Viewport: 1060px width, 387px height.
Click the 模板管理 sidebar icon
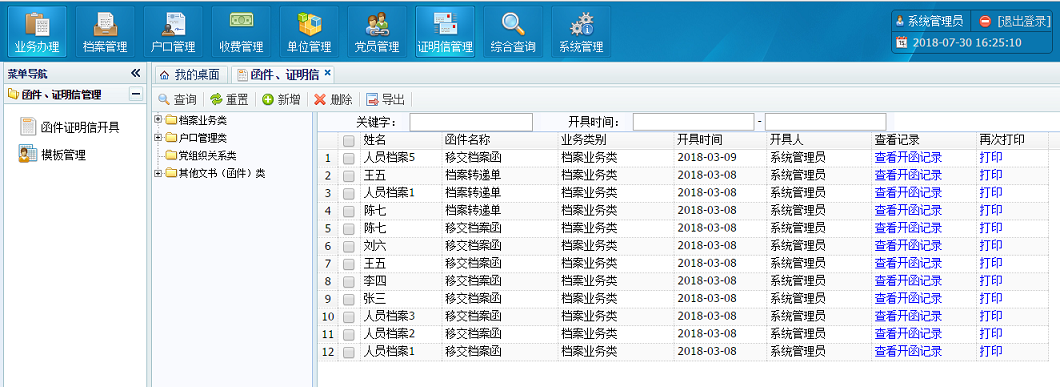[28, 154]
